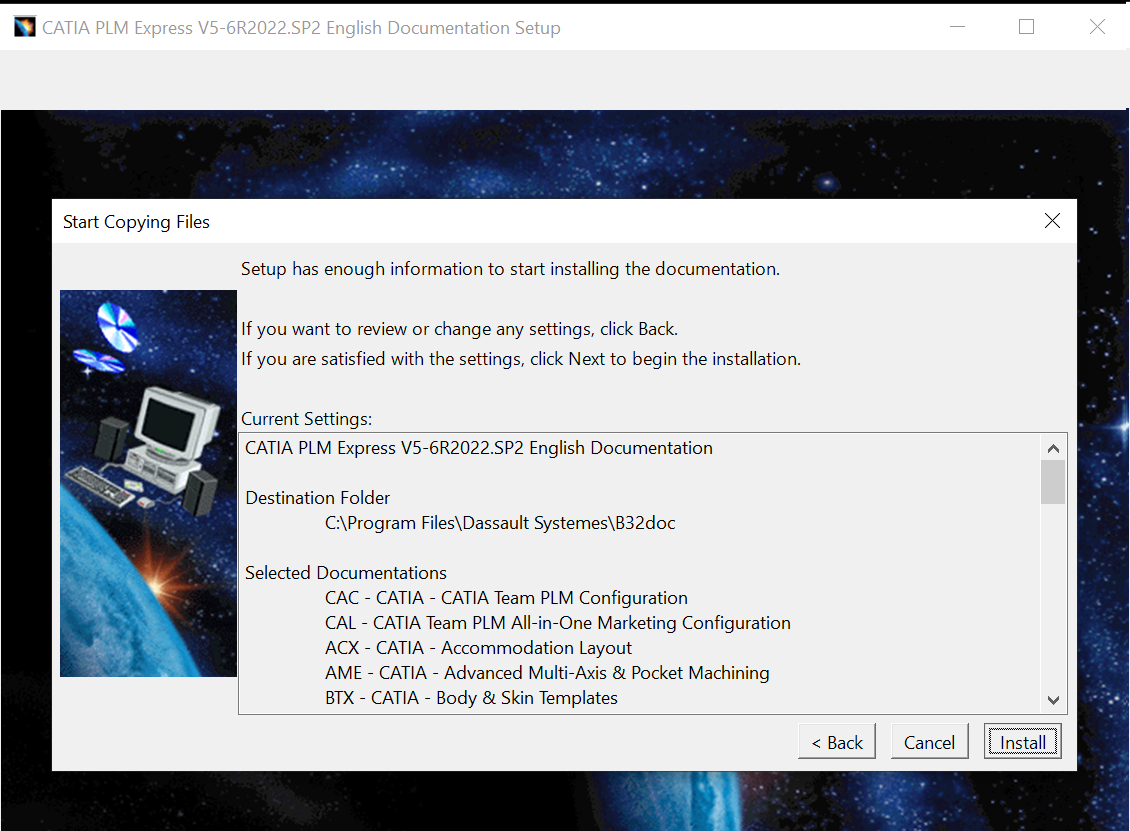Click the main window title bar text

(301, 27)
